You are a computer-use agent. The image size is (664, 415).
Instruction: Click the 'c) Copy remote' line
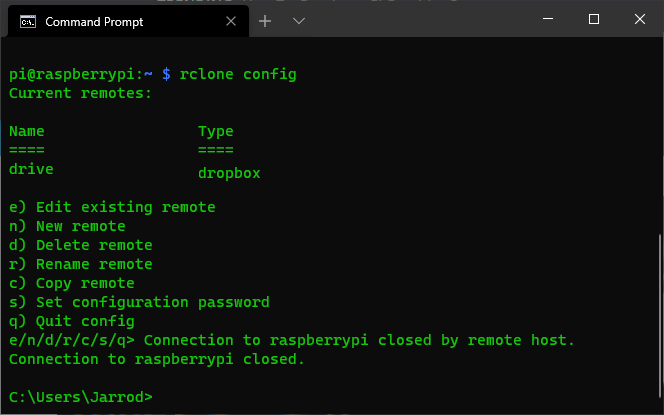point(72,283)
